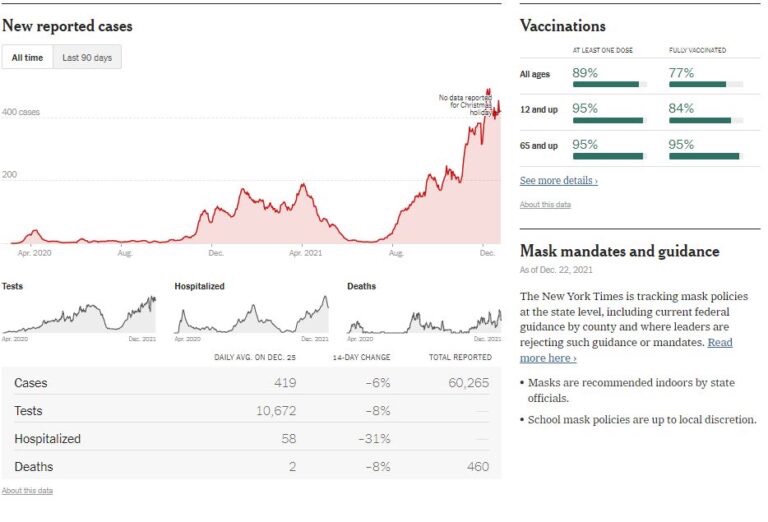Select the All time tab
The image size is (768, 522).
(27, 58)
